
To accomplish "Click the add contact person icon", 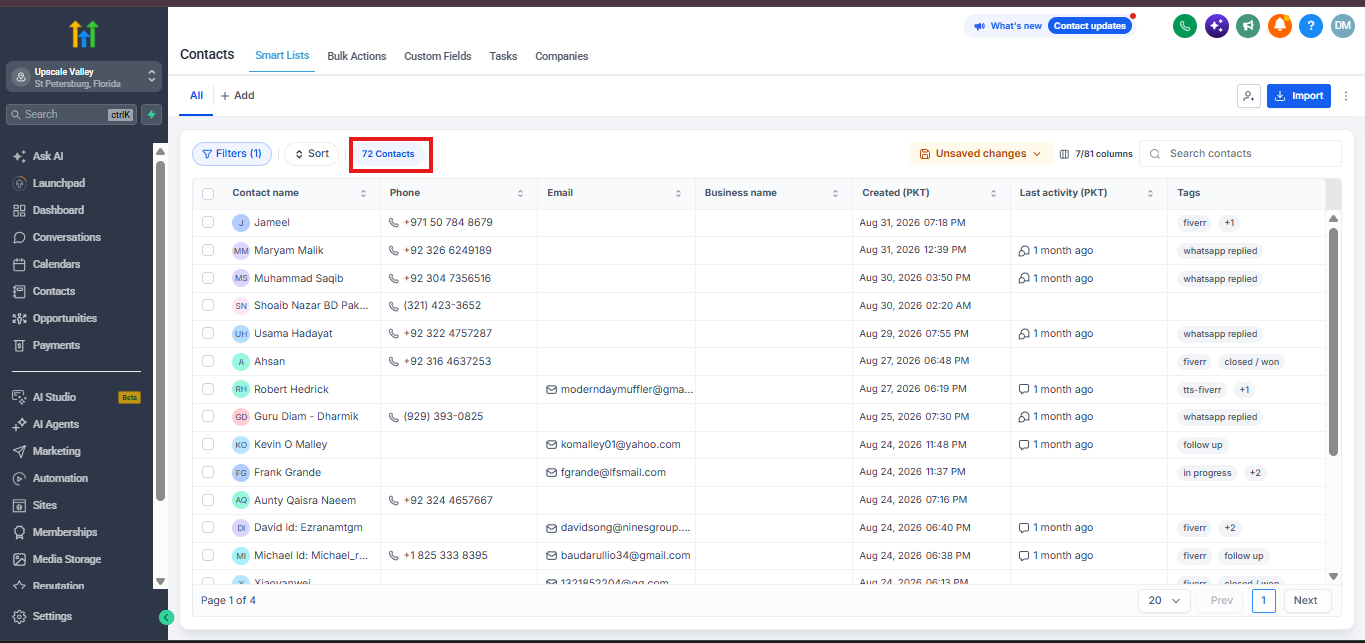I will 1248,96.
